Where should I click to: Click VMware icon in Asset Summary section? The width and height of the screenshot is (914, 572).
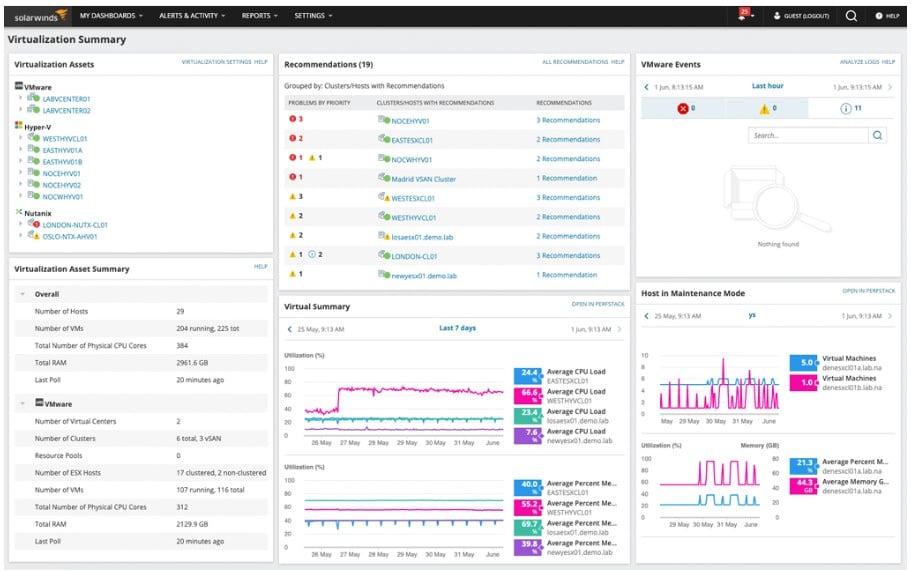pyautogui.click(x=39, y=403)
